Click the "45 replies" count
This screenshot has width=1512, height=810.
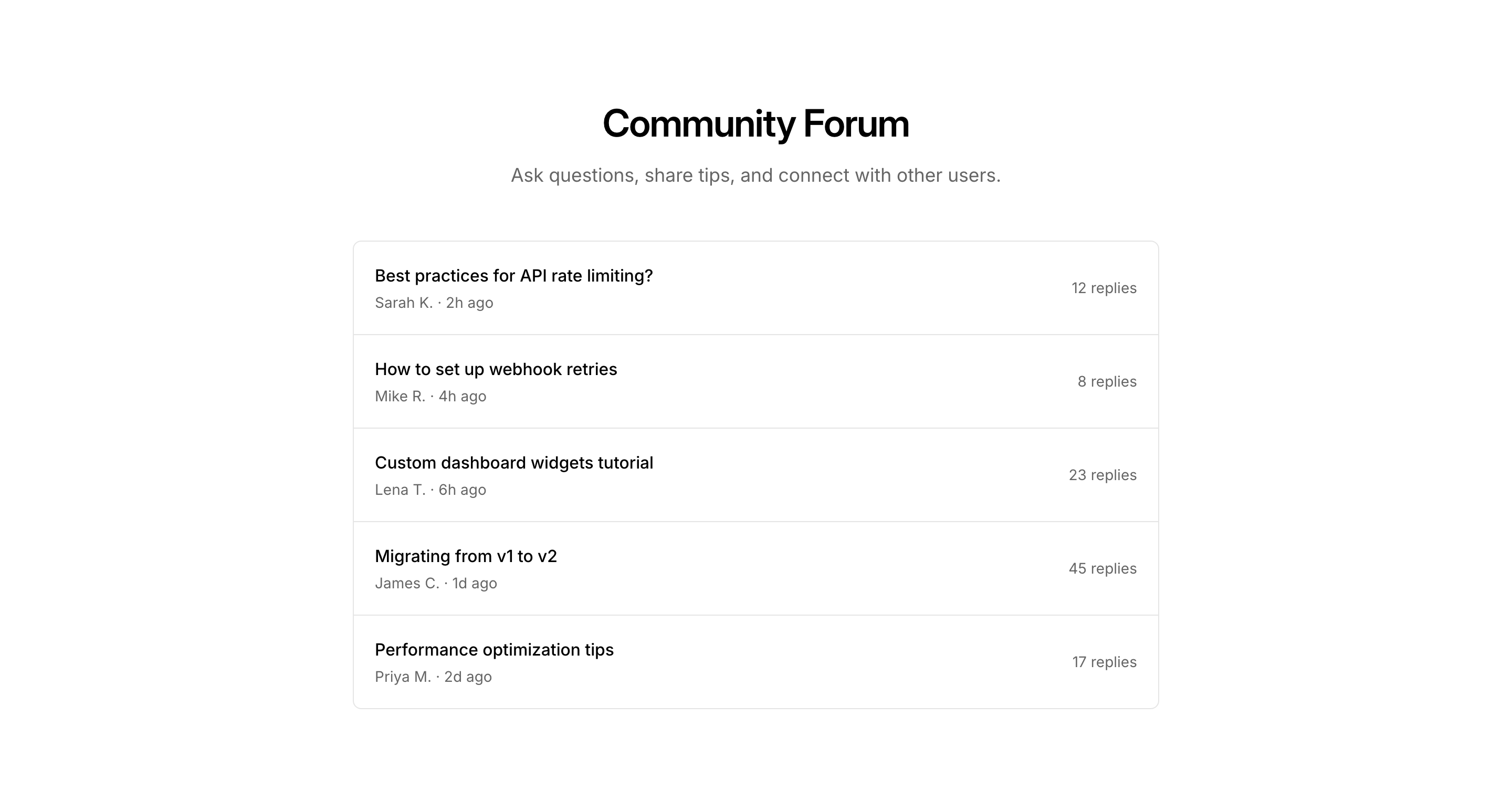pyautogui.click(x=1102, y=568)
